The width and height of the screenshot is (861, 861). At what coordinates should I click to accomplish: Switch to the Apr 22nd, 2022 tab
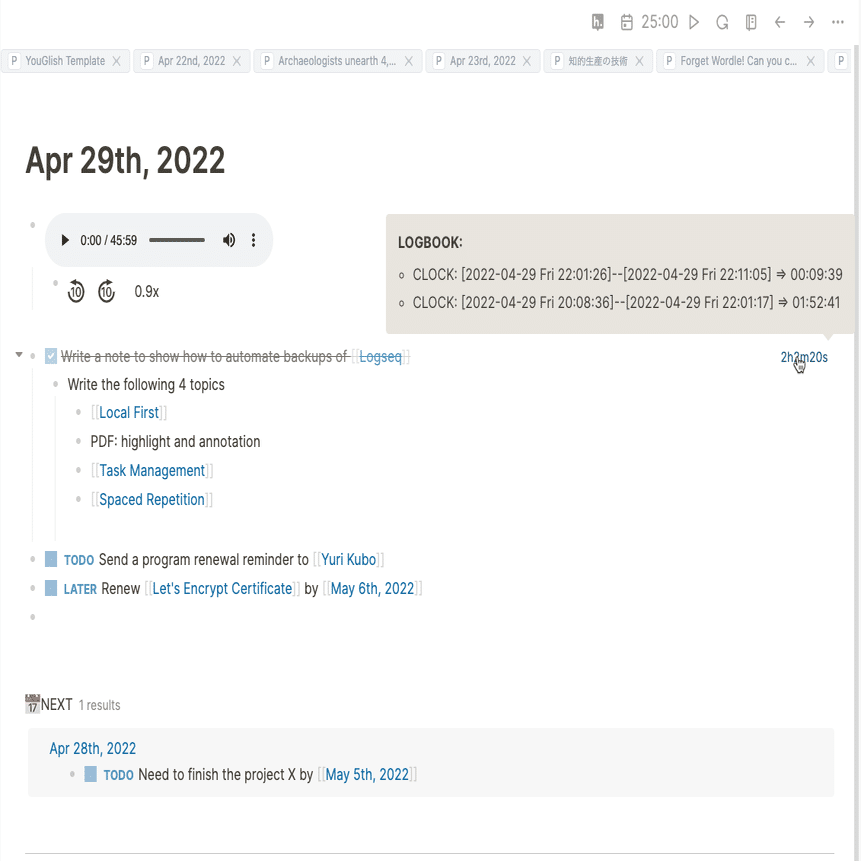(191, 61)
